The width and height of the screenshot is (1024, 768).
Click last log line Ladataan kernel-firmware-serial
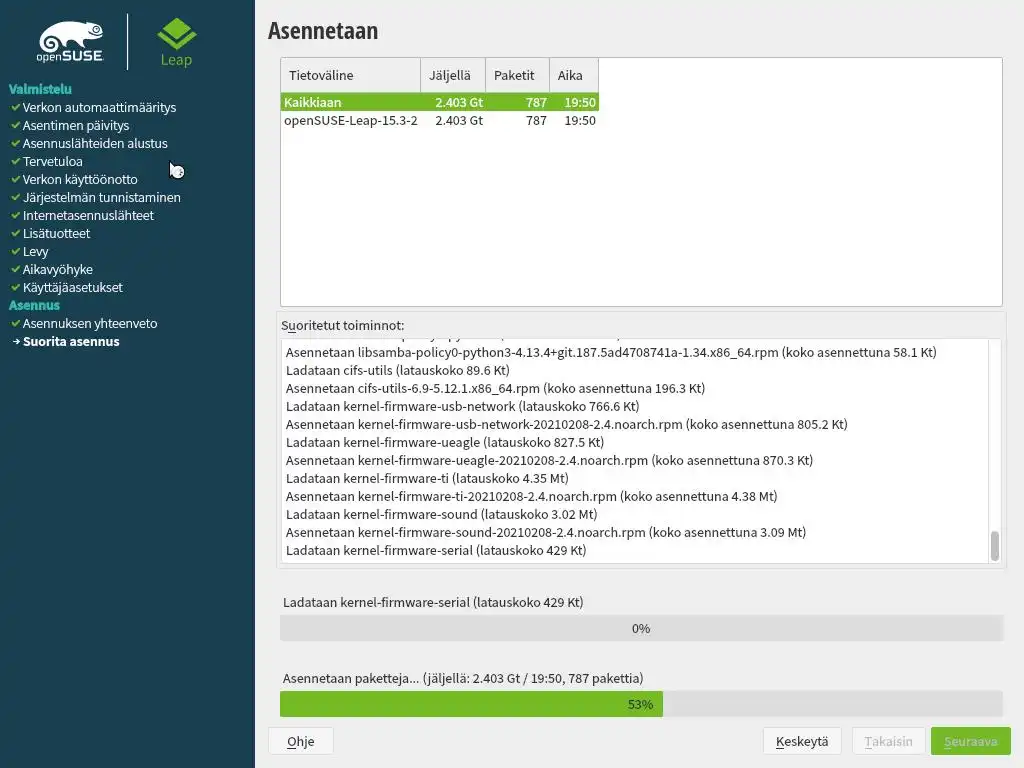point(436,550)
